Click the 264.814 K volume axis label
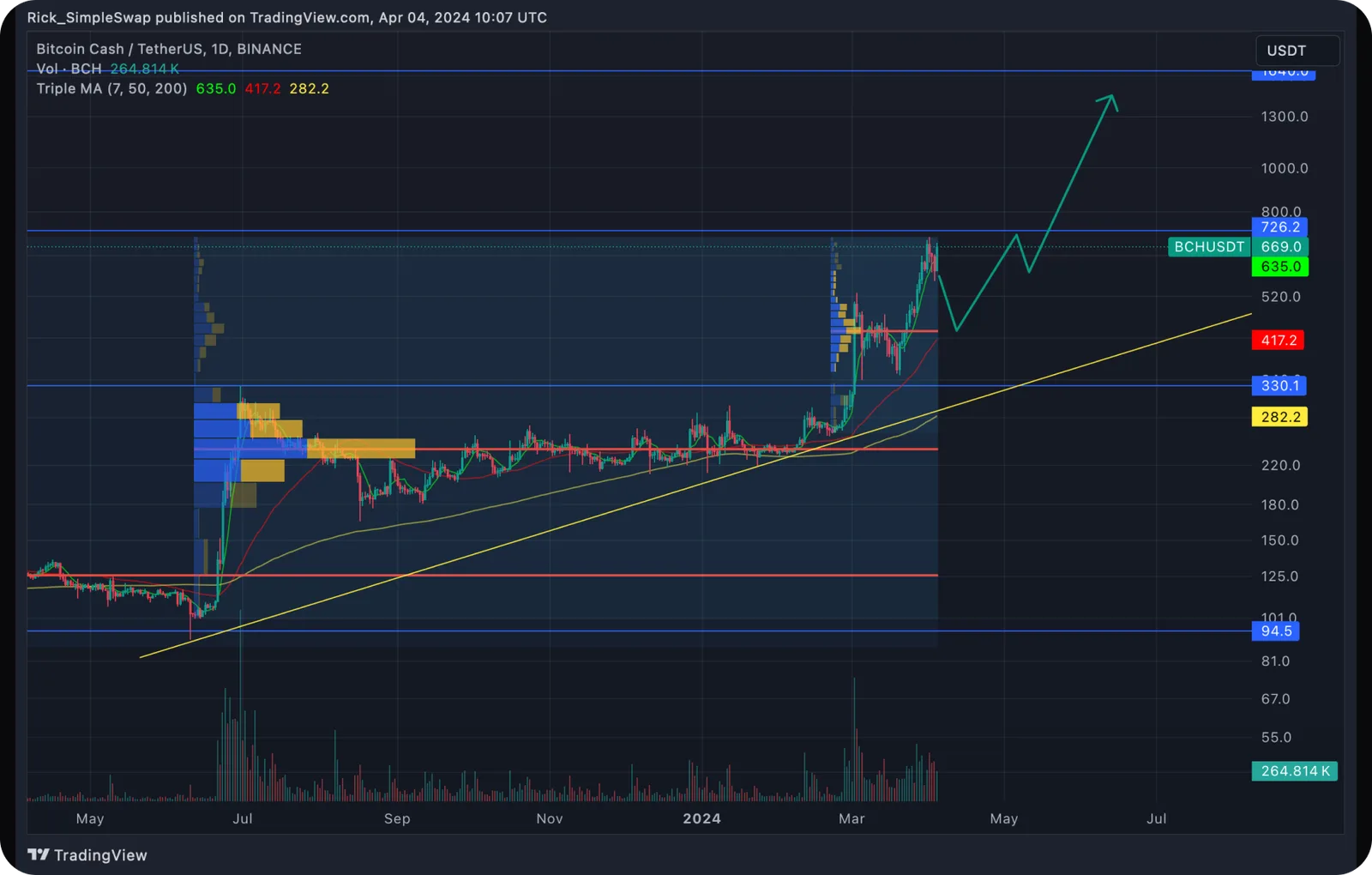The height and width of the screenshot is (875, 1372). coord(1295,771)
